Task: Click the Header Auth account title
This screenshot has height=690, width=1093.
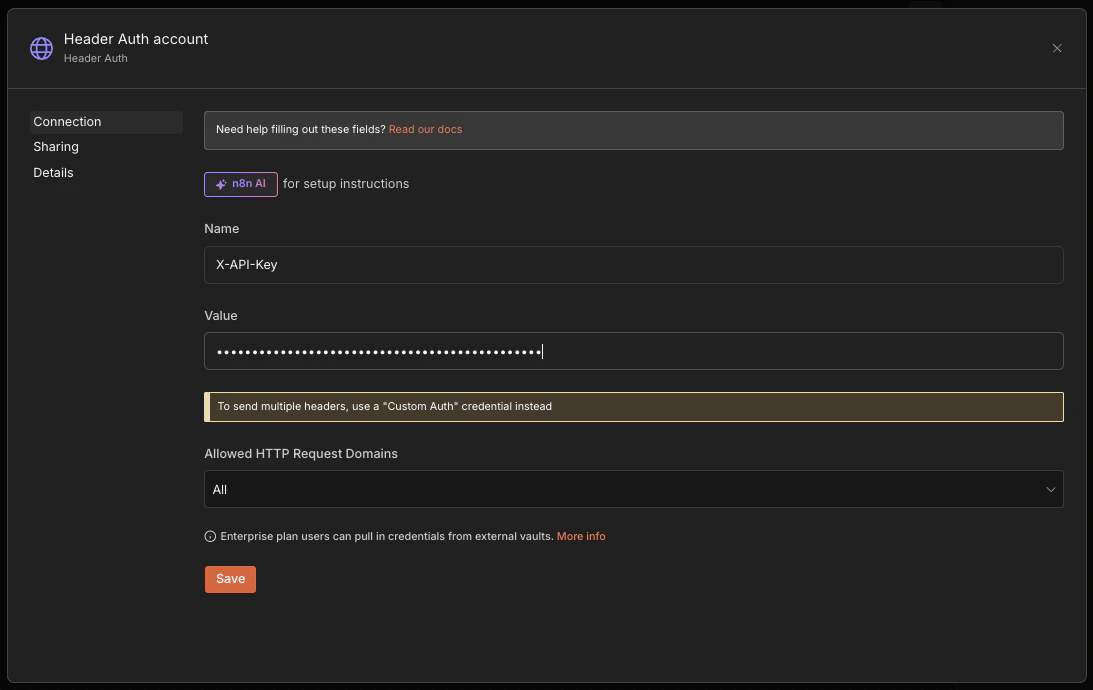Action: pyautogui.click(x=135, y=38)
